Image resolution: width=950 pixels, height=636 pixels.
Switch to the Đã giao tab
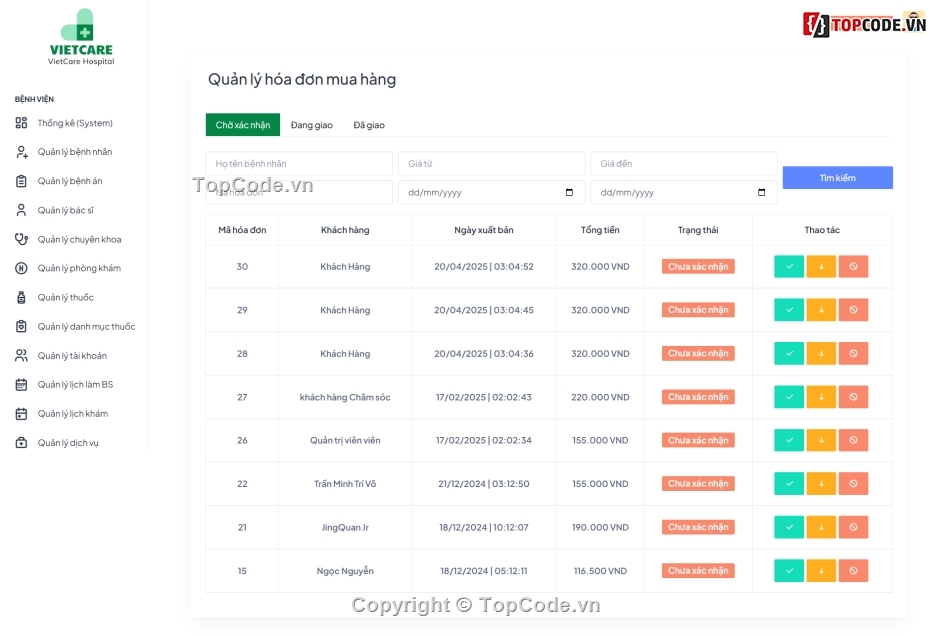click(x=368, y=124)
